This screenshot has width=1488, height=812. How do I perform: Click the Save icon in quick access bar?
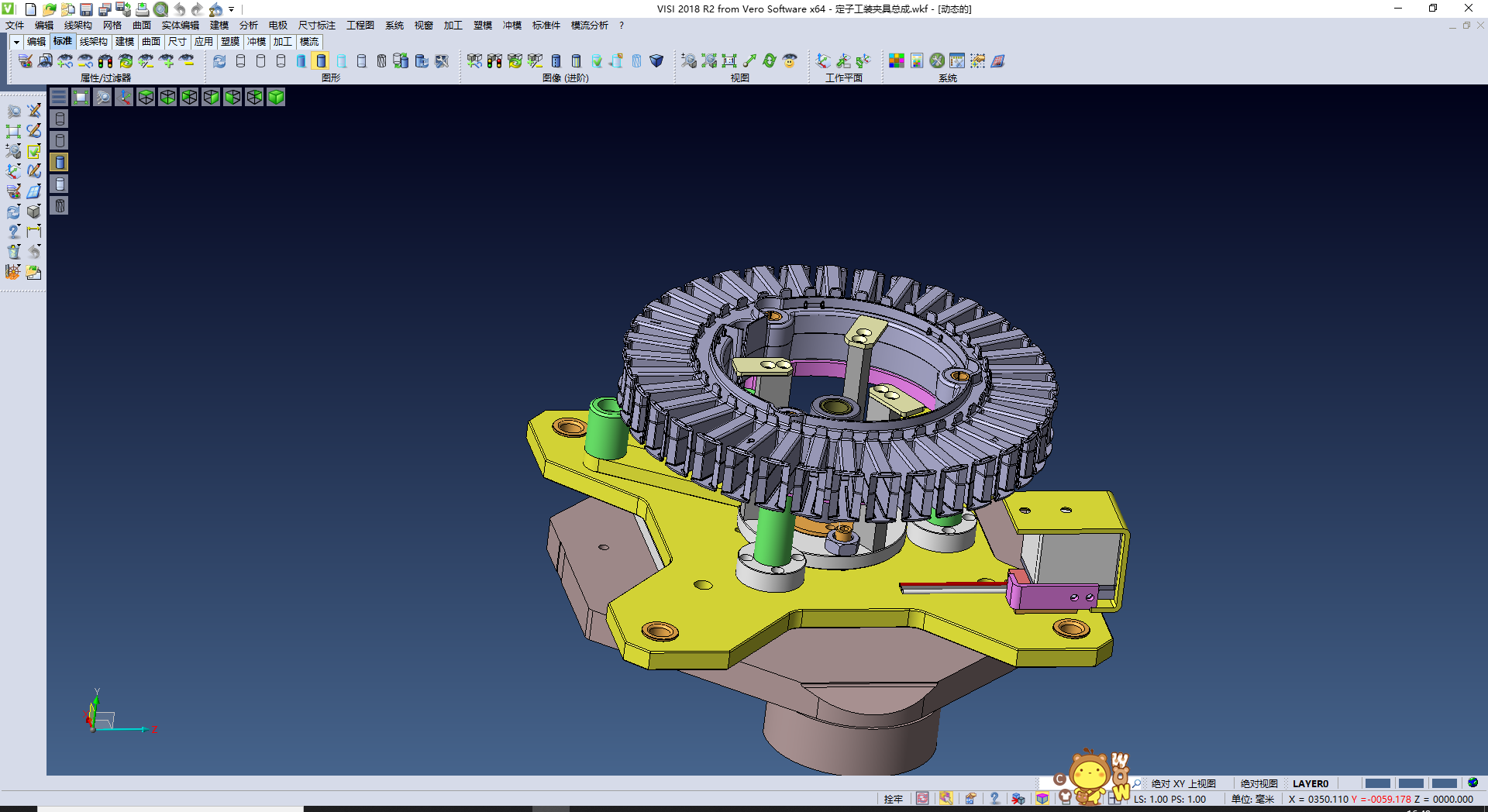click(x=86, y=9)
